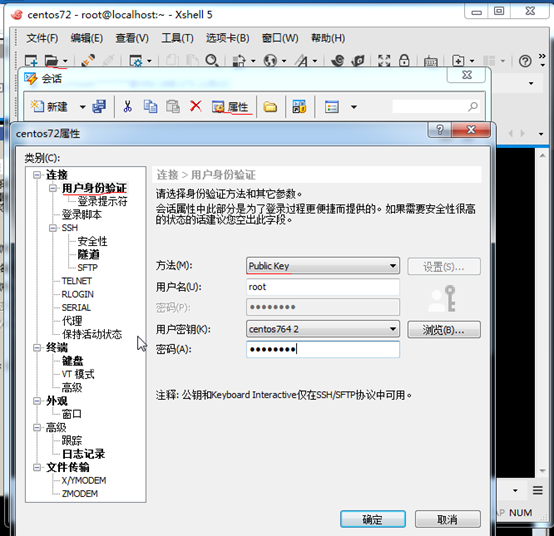Open the 窗口(W) menu
This screenshot has height=536, width=554.
[x=280, y=38]
